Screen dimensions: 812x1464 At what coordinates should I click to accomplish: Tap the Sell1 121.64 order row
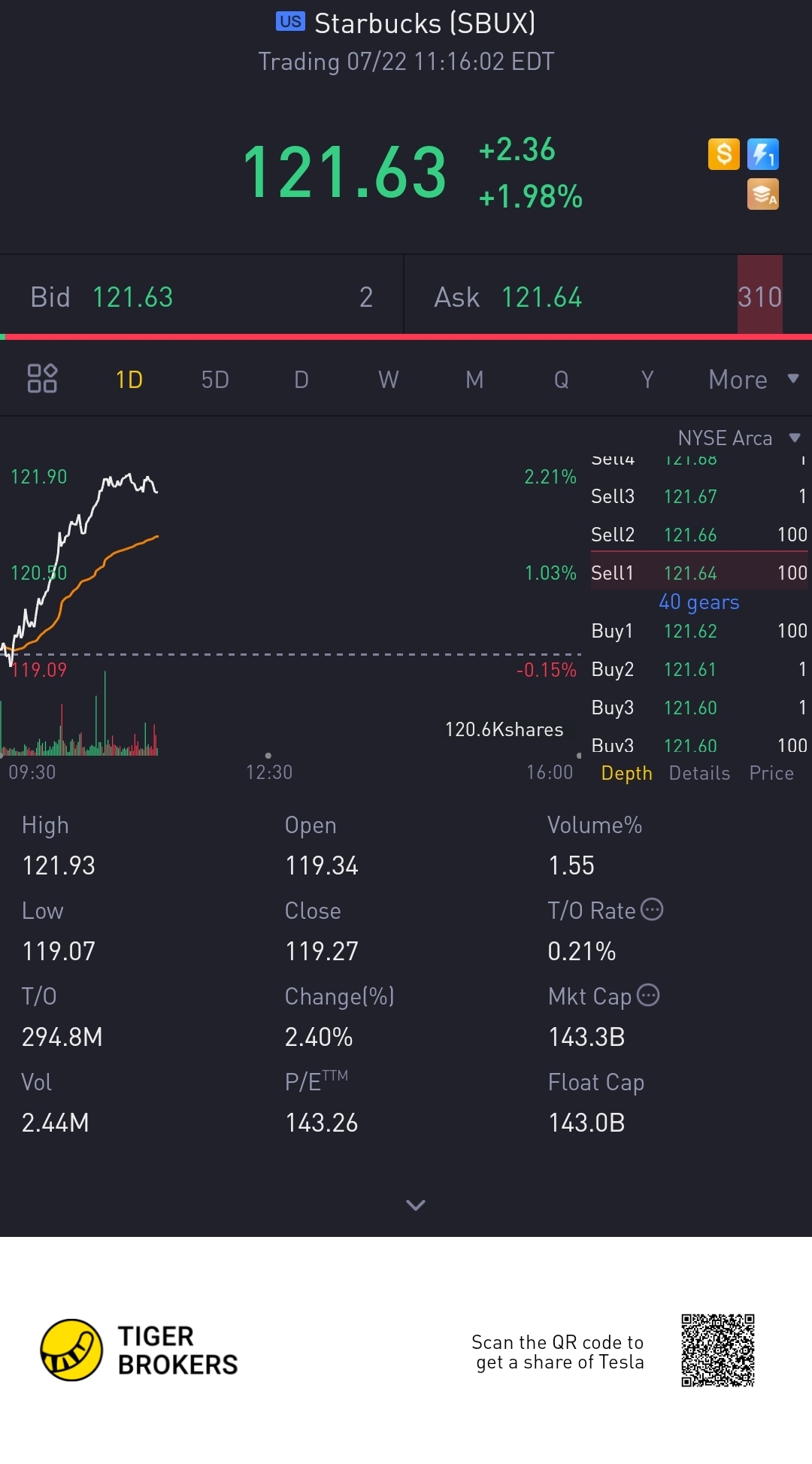pyautogui.click(x=699, y=572)
